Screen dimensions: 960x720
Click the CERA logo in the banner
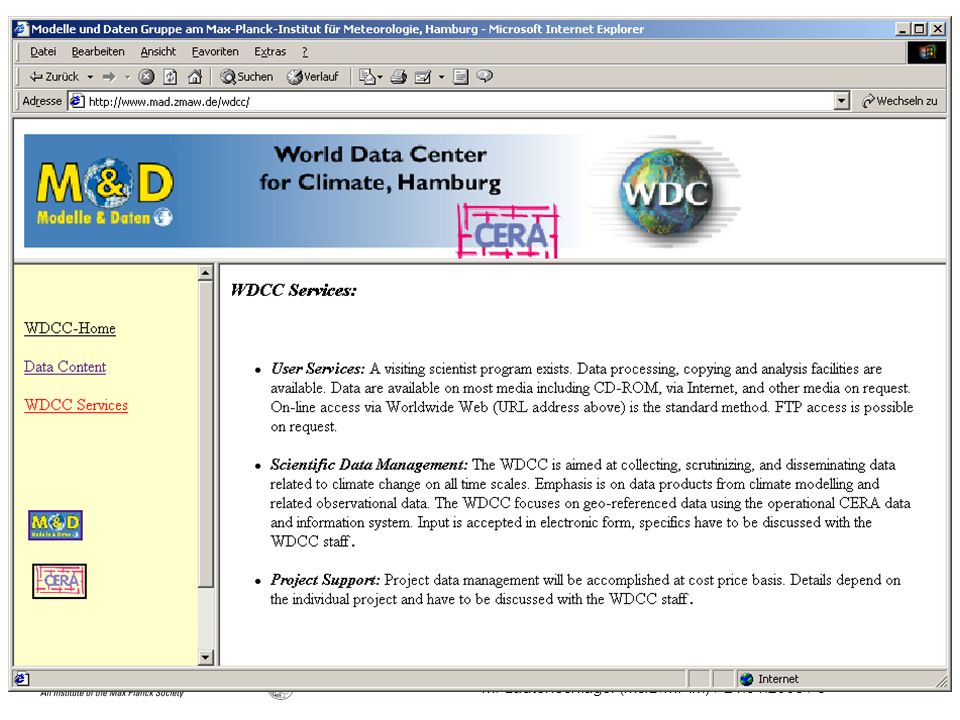click(x=508, y=231)
